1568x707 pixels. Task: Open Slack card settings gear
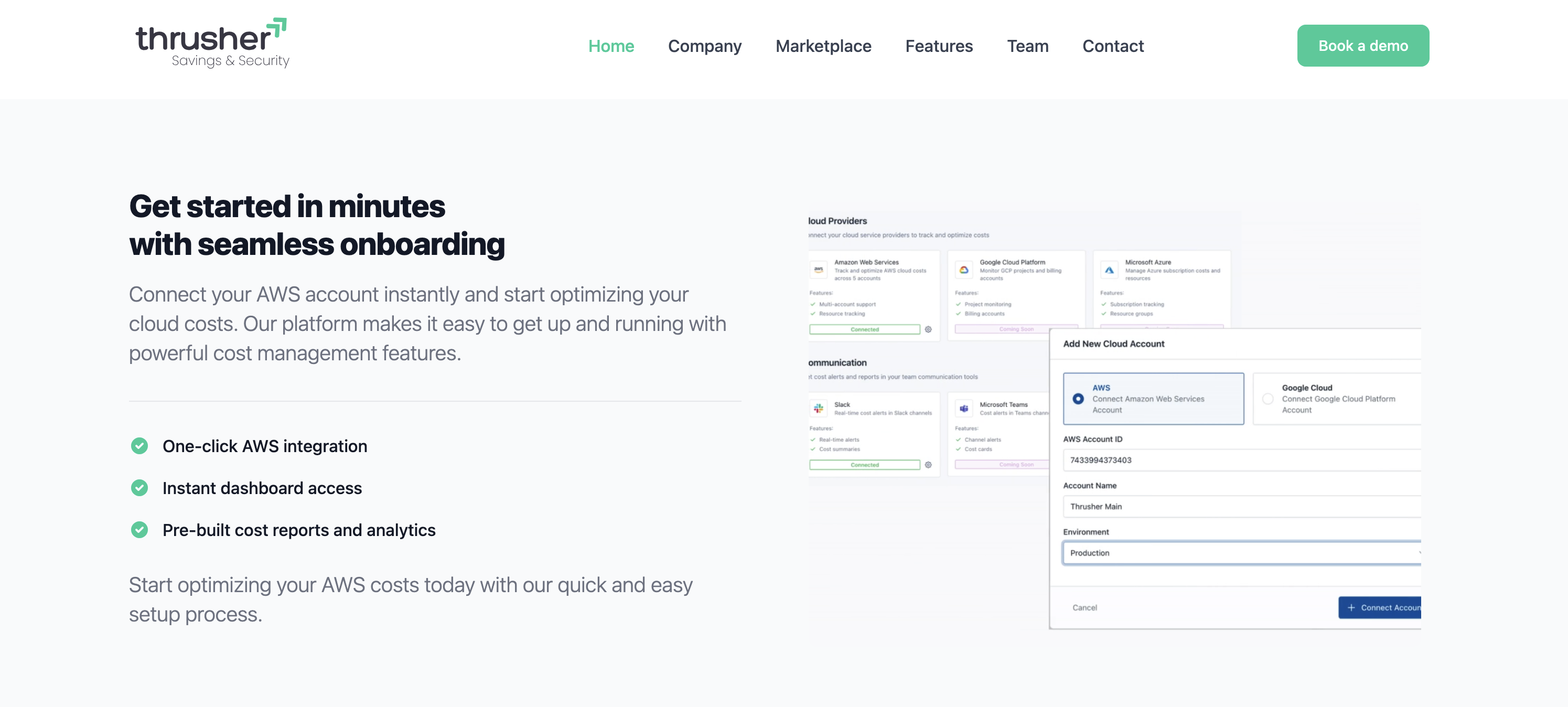(x=928, y=465)
